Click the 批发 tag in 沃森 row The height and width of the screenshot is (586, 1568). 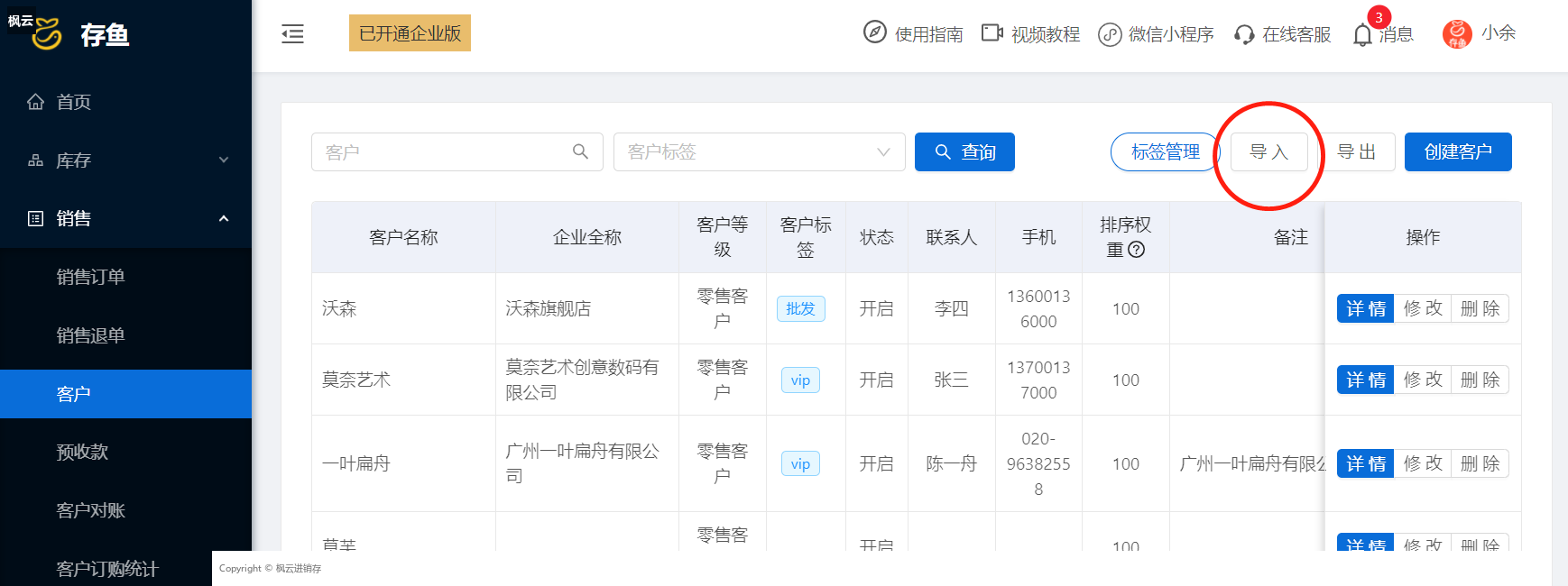coord(800,308)
